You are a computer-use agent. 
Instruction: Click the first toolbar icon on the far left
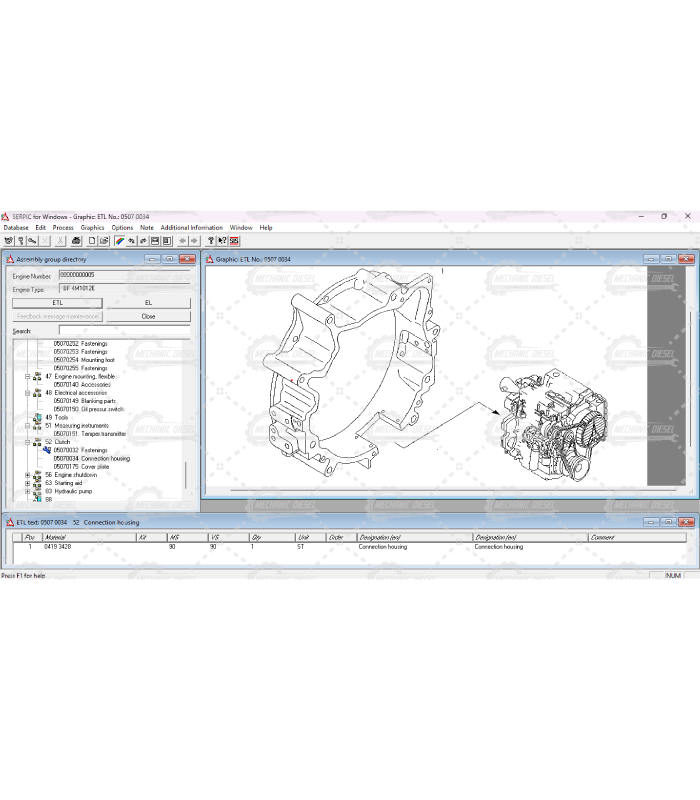8,241
